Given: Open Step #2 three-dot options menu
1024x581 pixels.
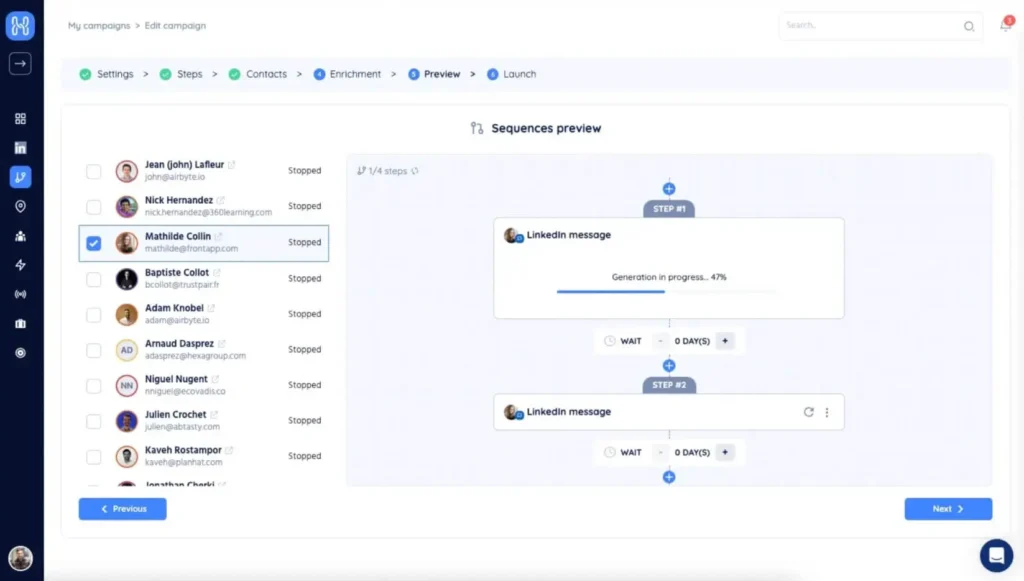Looking at the screenshot, I should click(827, 413).
